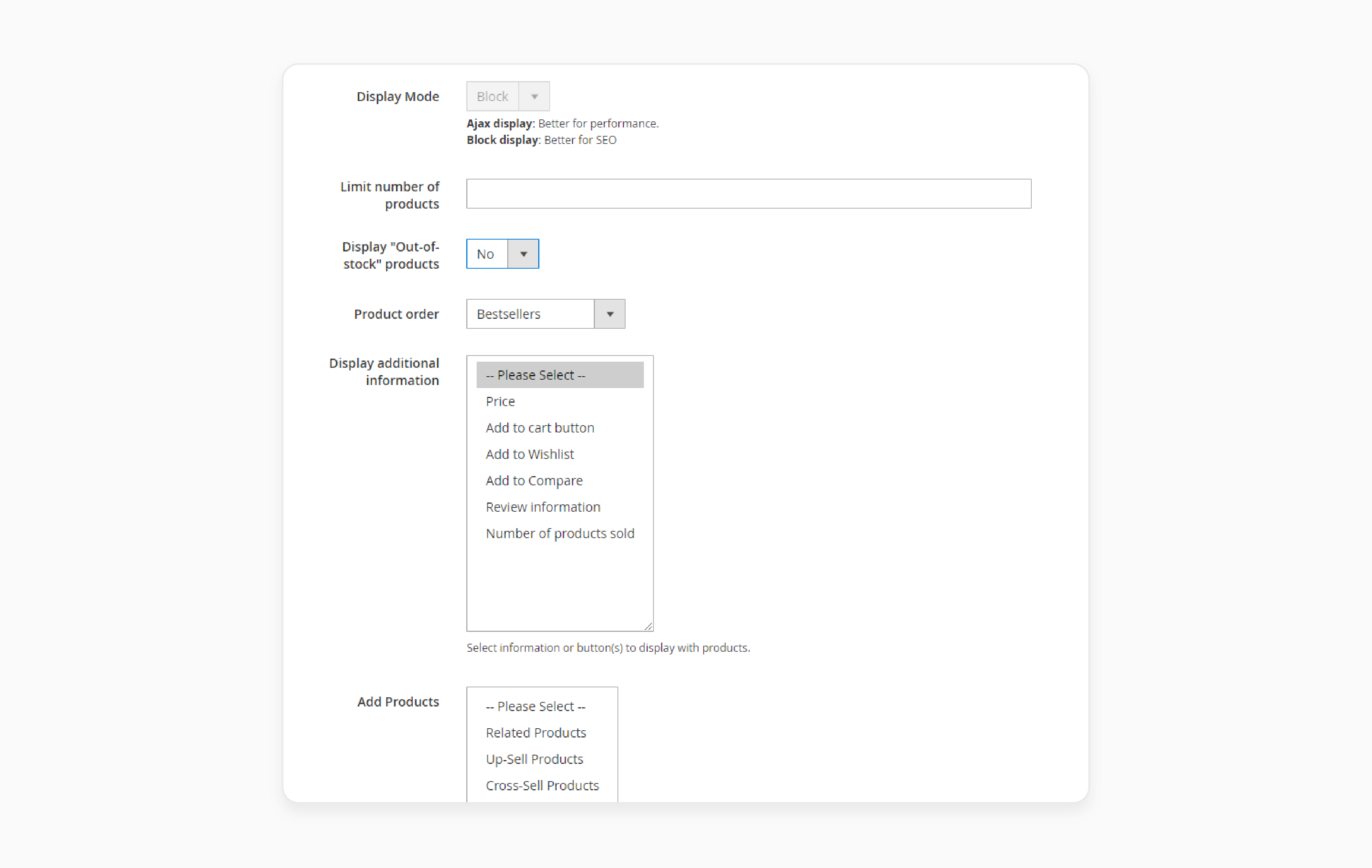The width and height of the screenshot is (1372, 868).
Task: Select Review information option
Action: point(560,507)
